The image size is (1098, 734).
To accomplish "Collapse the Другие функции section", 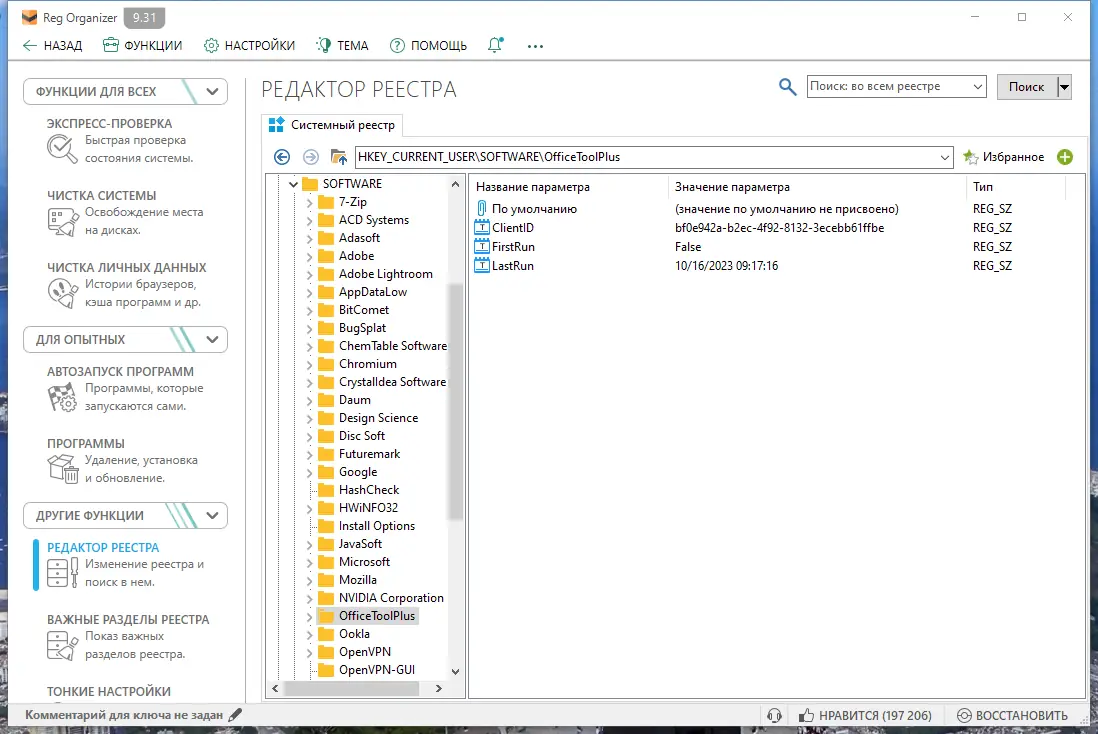I will pos(212,515).
